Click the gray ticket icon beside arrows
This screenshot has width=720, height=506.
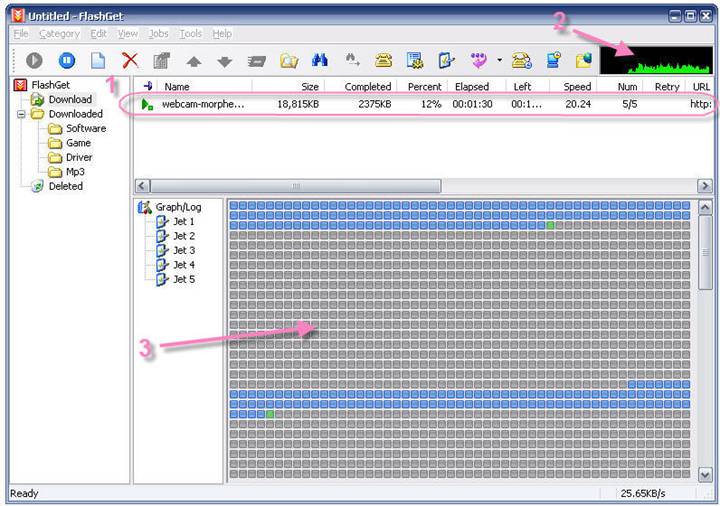click(x=257, y=61)
